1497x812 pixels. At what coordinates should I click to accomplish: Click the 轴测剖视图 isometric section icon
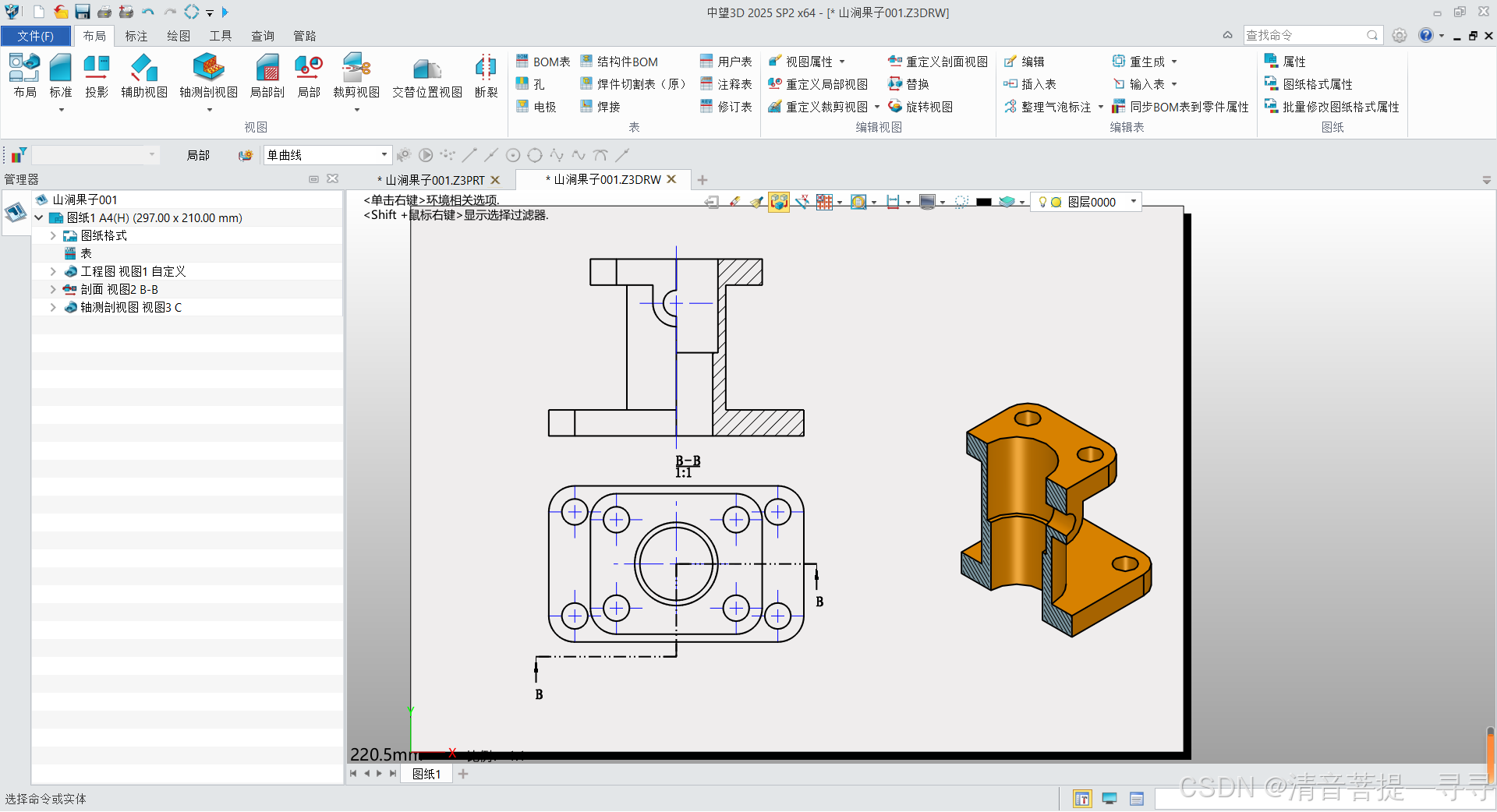tap(208, 69)
